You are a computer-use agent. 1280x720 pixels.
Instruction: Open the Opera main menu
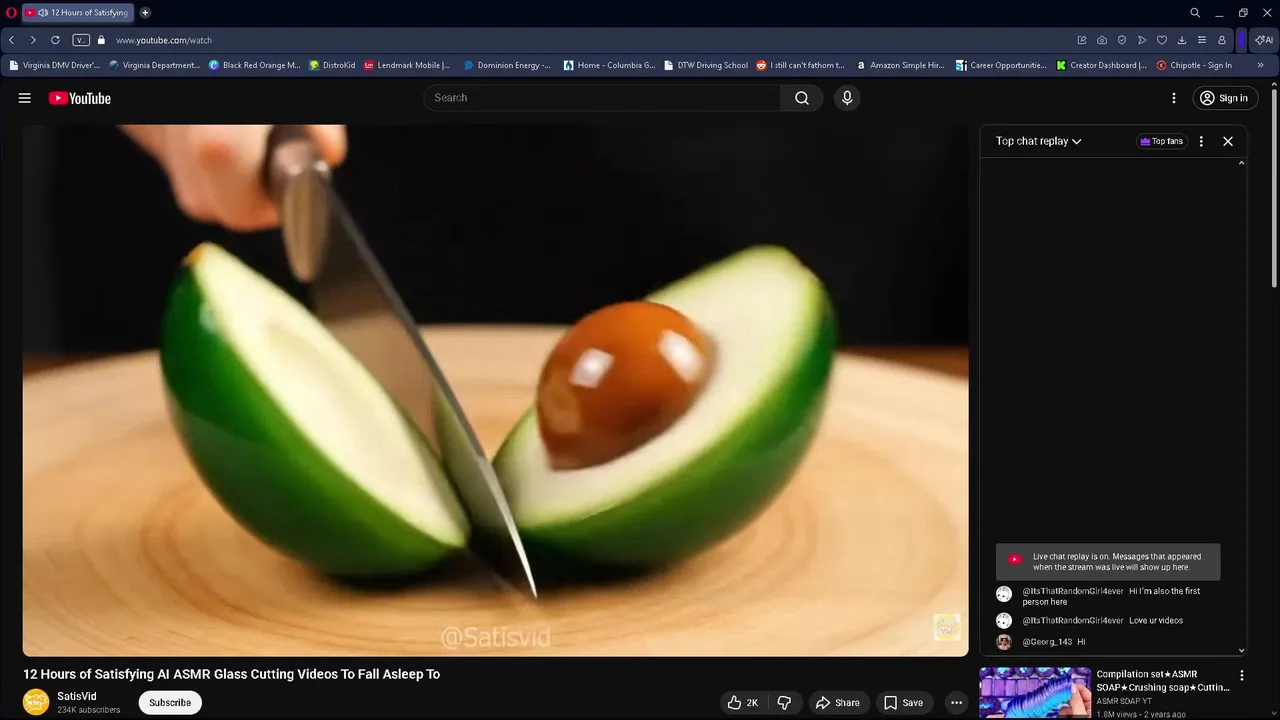12,13
